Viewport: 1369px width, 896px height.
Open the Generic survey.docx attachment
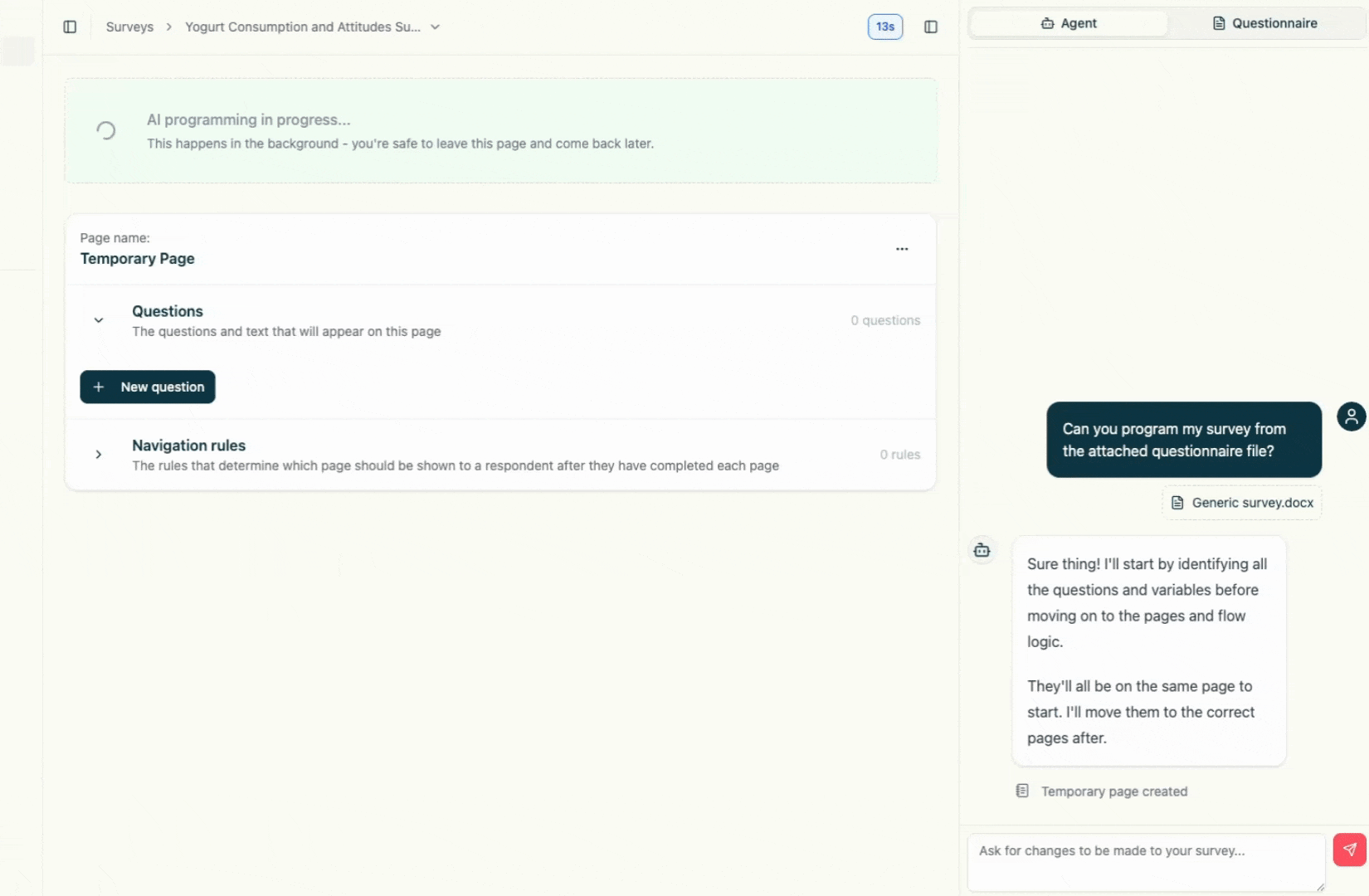coord(1252,503)
